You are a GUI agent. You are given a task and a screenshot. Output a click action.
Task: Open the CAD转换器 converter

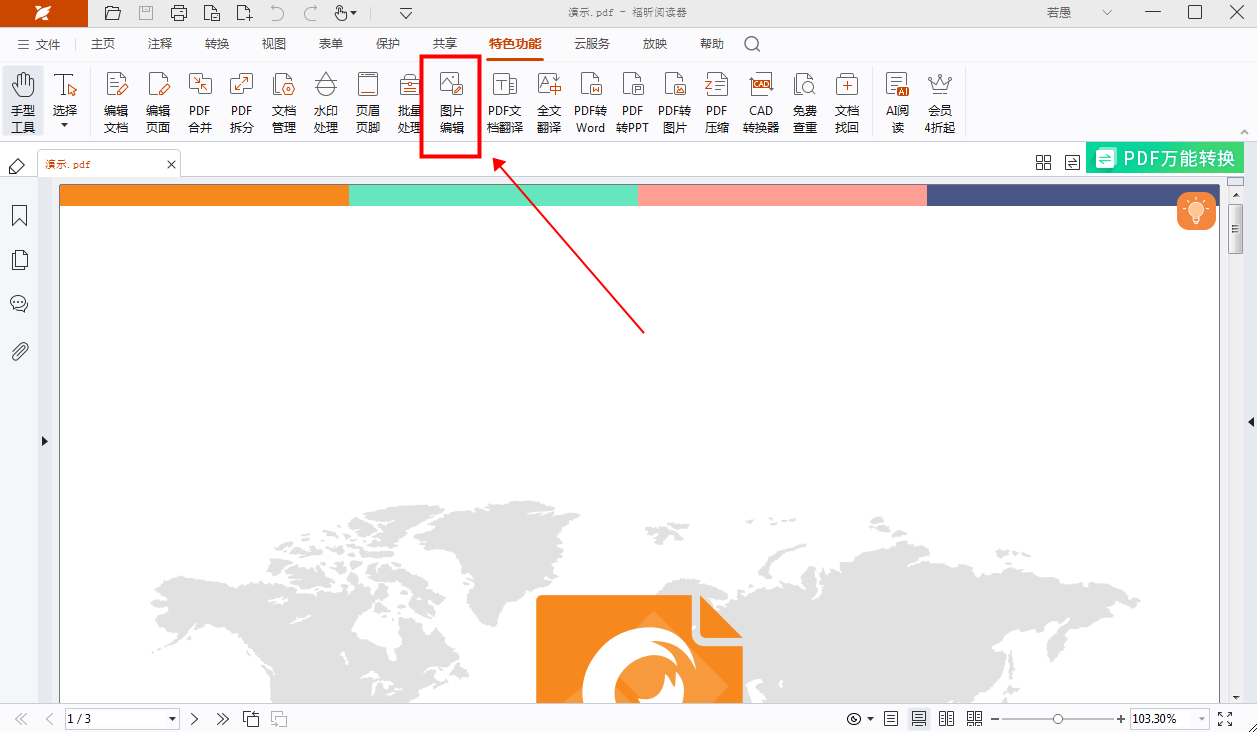point(761,103)
